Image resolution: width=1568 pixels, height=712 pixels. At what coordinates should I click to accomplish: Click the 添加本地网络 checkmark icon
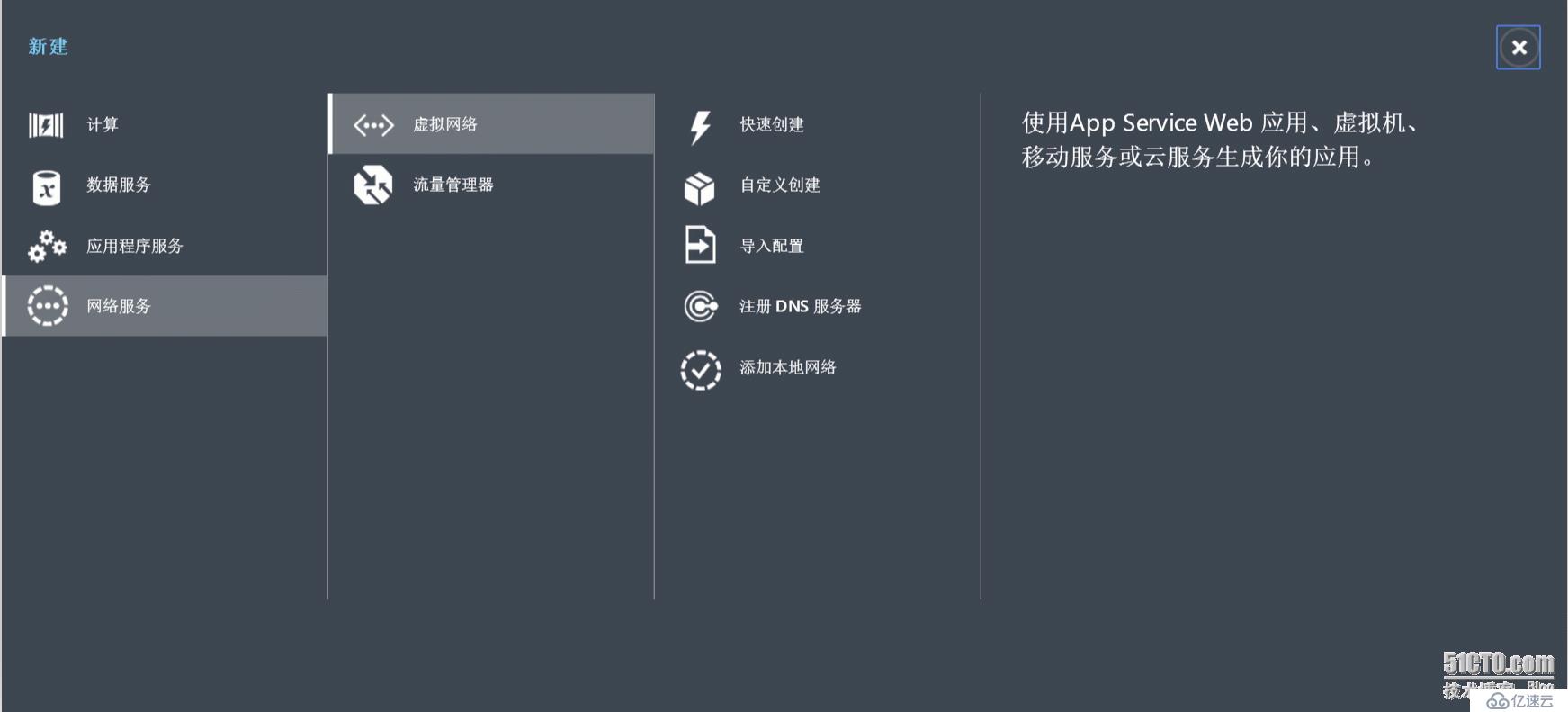point(701,370)
